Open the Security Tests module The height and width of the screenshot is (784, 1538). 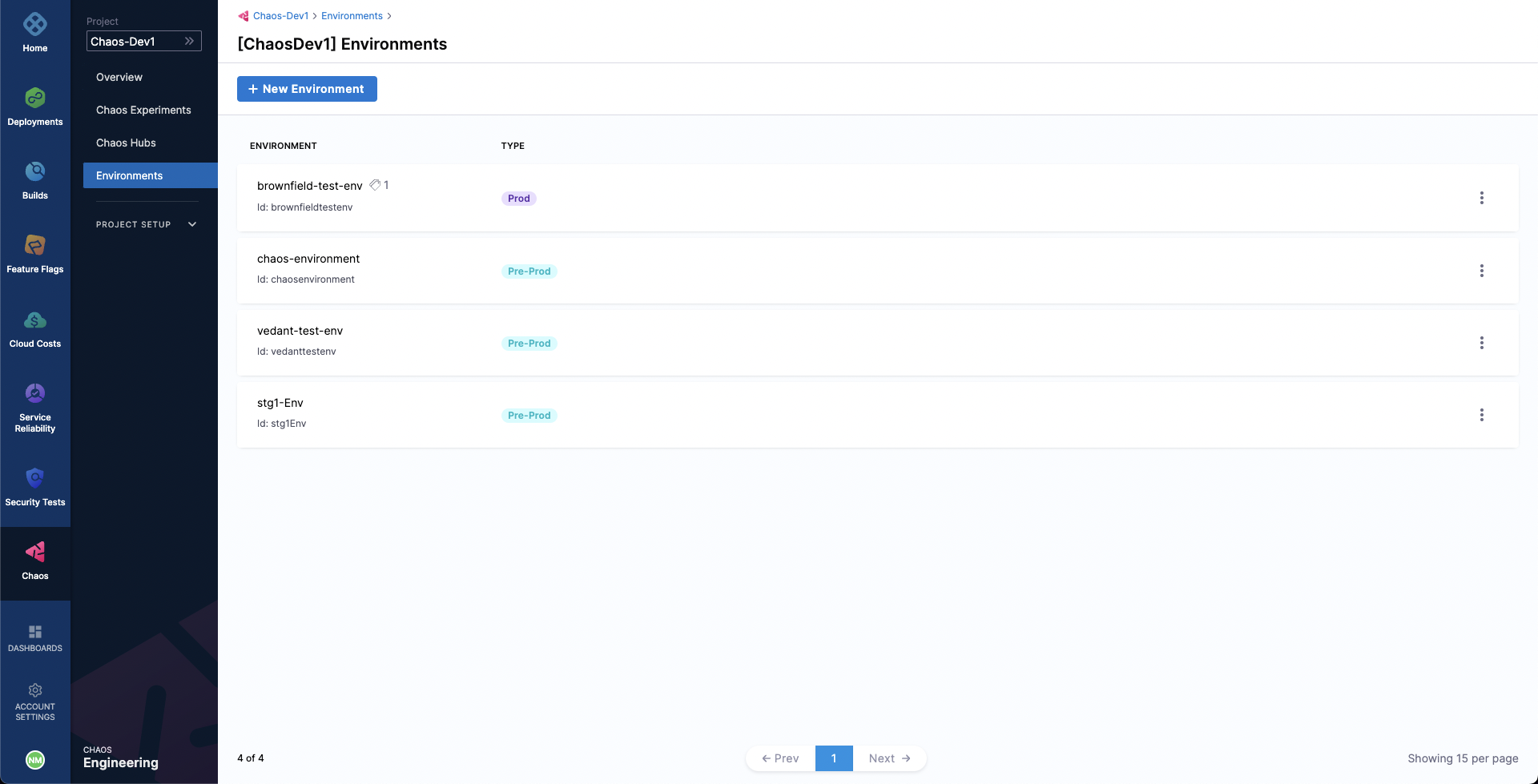[x=34, y=488]
